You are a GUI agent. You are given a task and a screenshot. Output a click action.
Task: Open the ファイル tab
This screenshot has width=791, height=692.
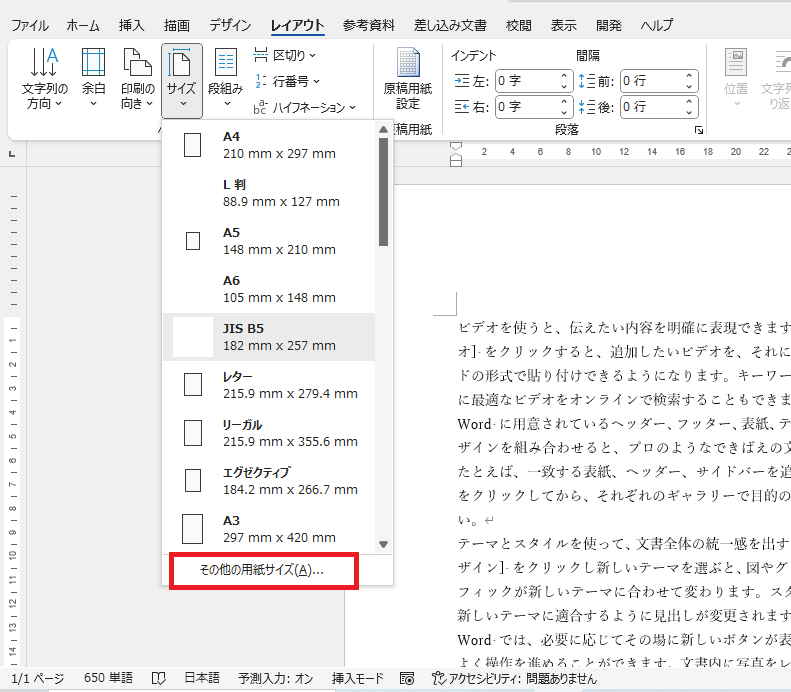(30, 25)
